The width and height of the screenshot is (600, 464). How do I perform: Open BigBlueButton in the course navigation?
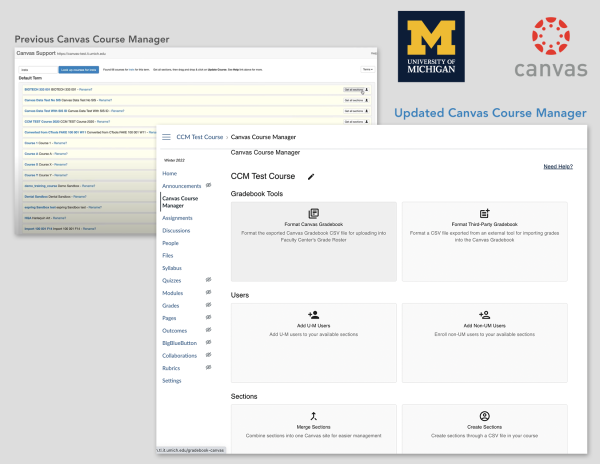tap(179, 343)
